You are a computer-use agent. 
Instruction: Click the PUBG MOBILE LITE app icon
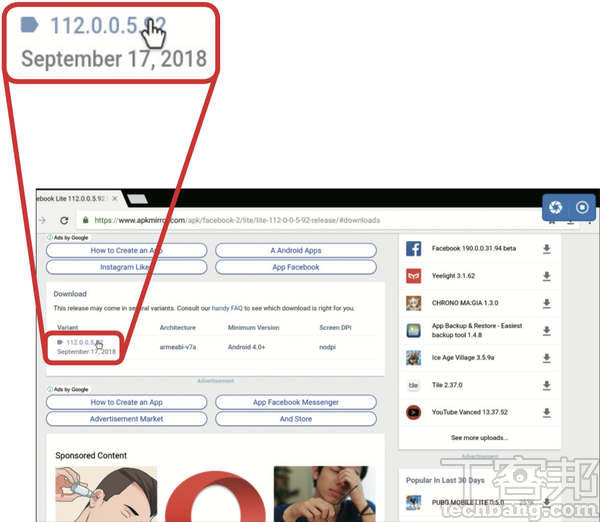point(414,502)
